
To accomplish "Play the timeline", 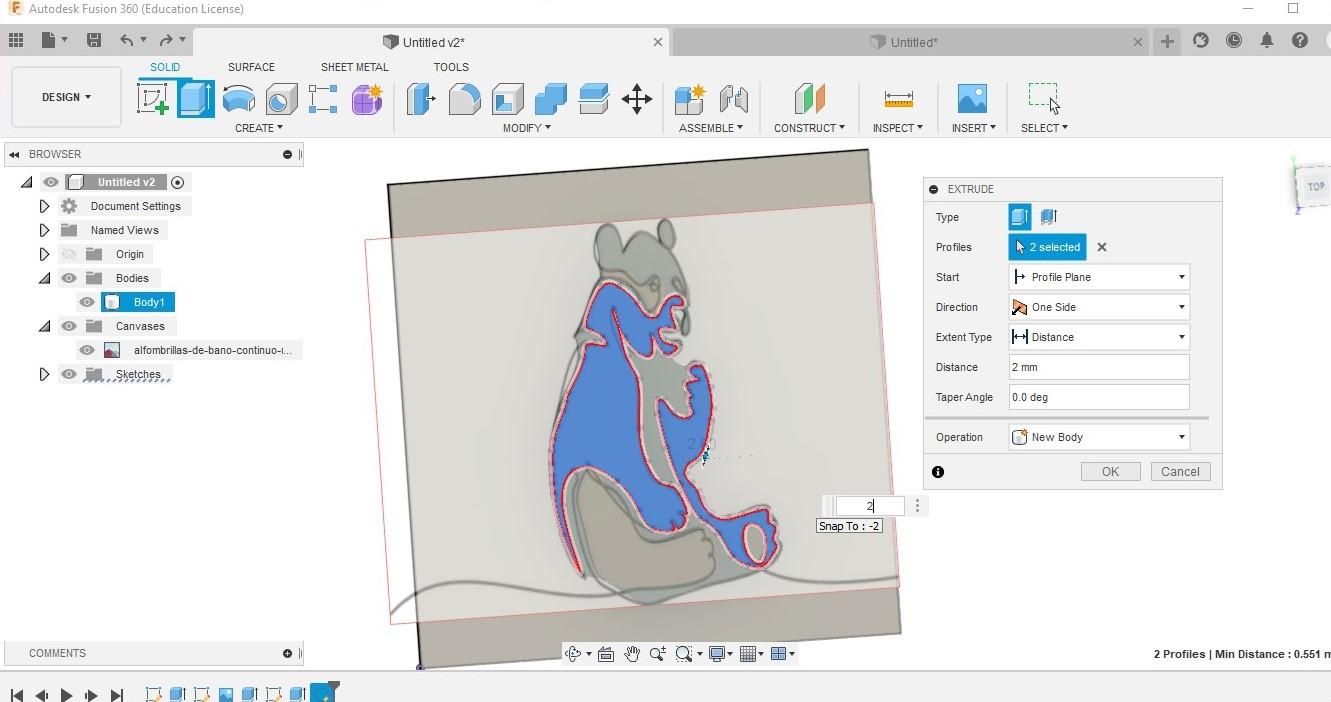I will (66, 695).
